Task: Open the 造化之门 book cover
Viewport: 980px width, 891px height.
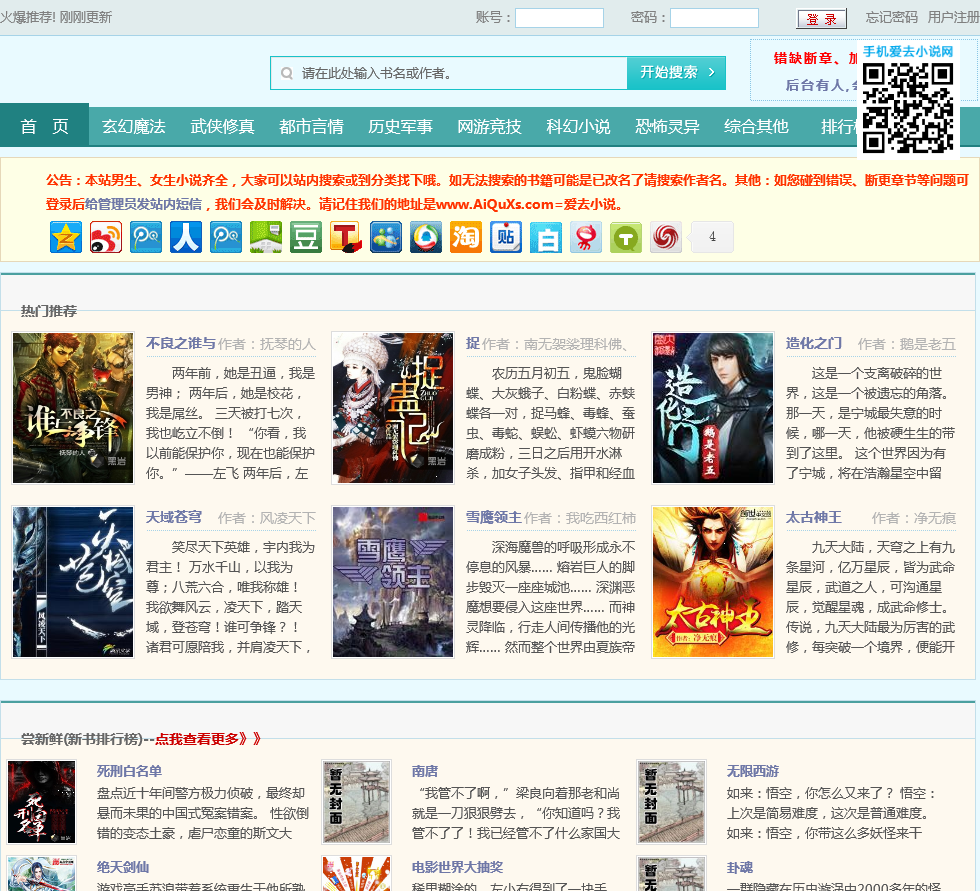Action: (x=713, y=408)
